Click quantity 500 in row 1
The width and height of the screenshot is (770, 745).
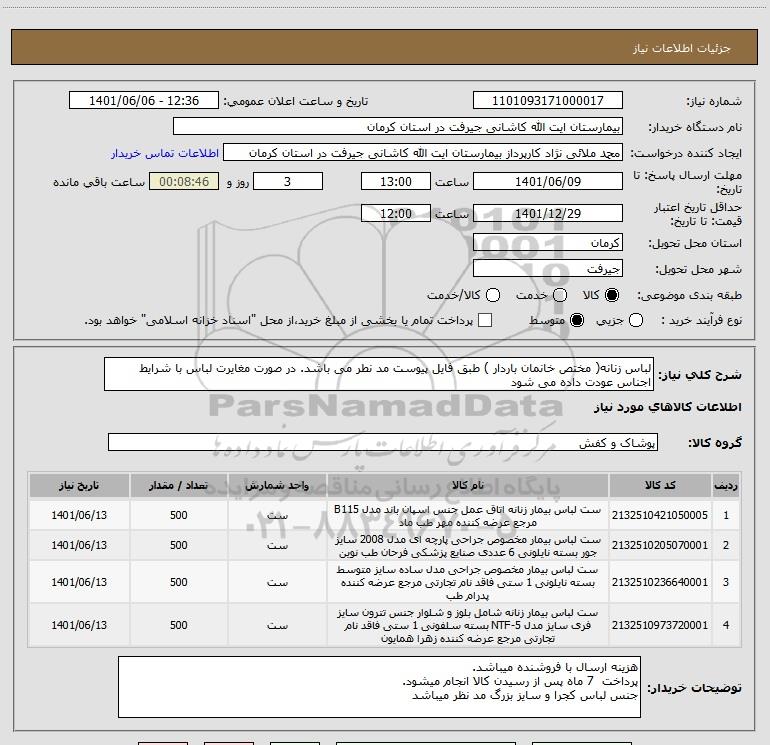(179, 515)
